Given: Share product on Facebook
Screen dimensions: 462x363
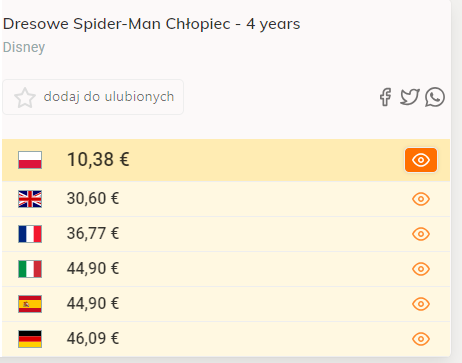Looking at the screenshot, I should click(x=385, y=97).
